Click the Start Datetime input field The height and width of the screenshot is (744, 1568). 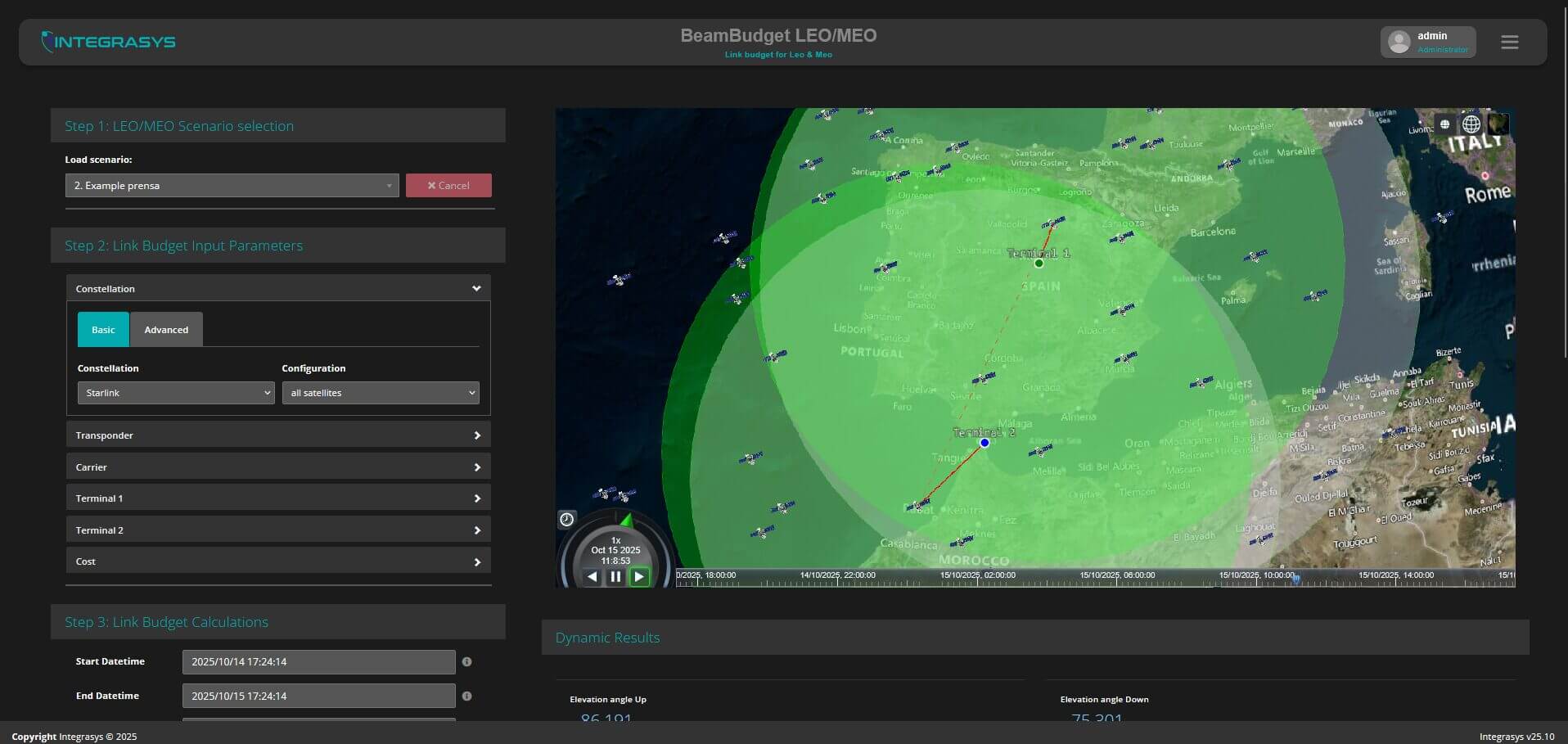tap(318, 661)
